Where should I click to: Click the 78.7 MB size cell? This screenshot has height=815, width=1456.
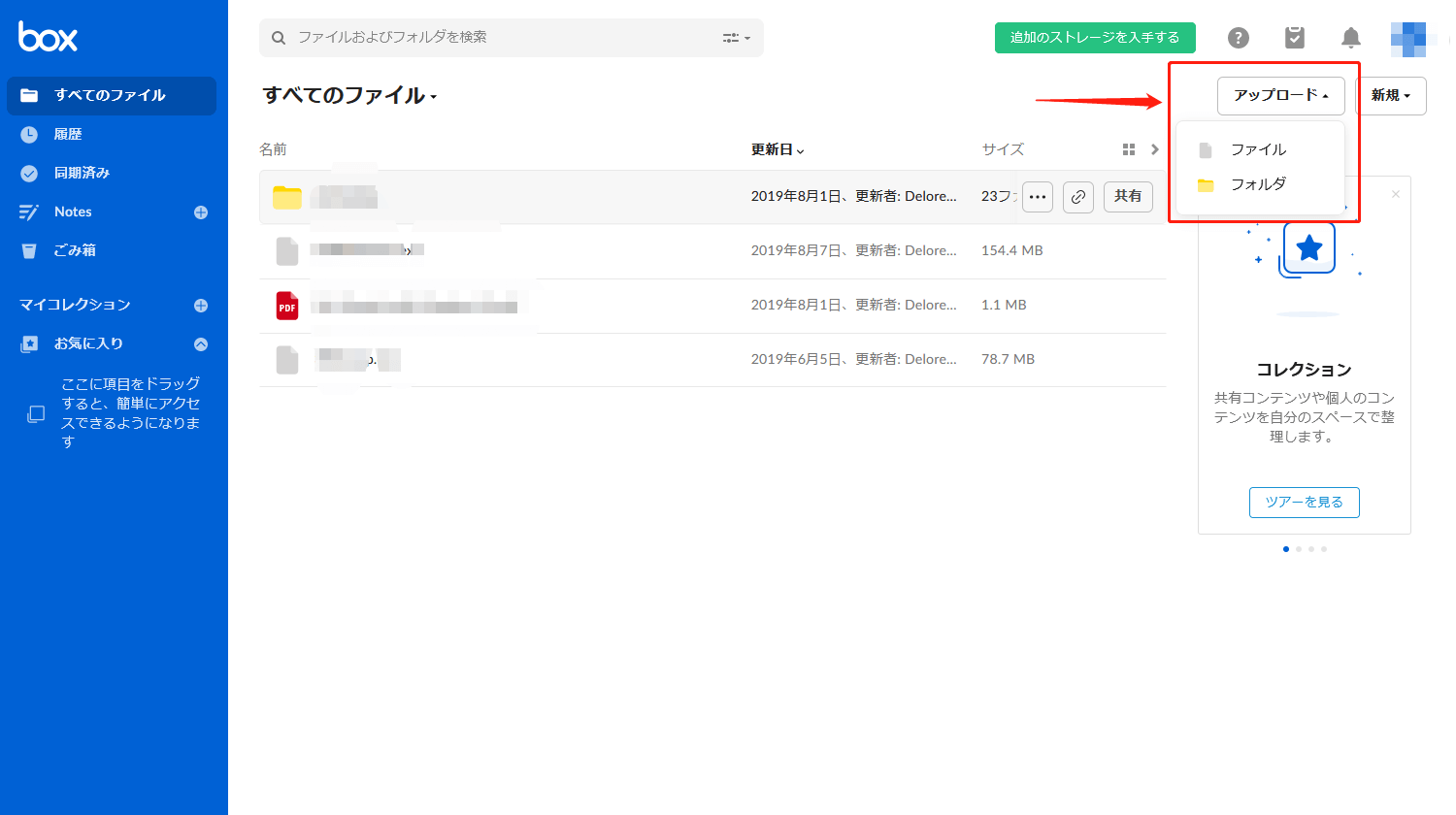coord(1008,360)
